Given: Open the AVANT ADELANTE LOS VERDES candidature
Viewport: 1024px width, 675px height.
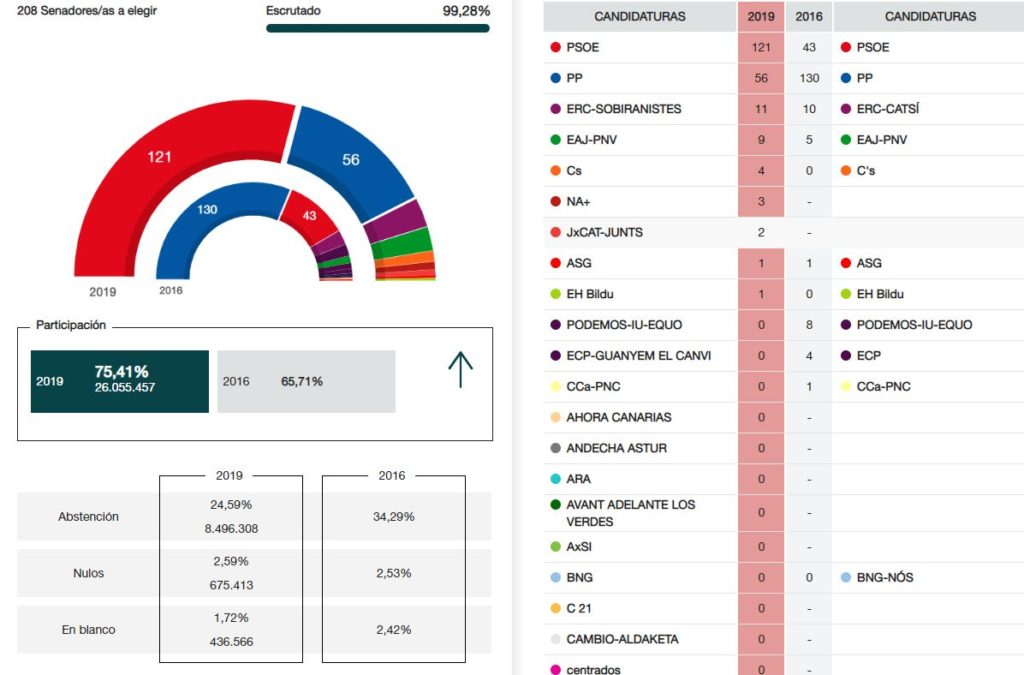Looking at the screenshot, I should [x=645, y=513].
